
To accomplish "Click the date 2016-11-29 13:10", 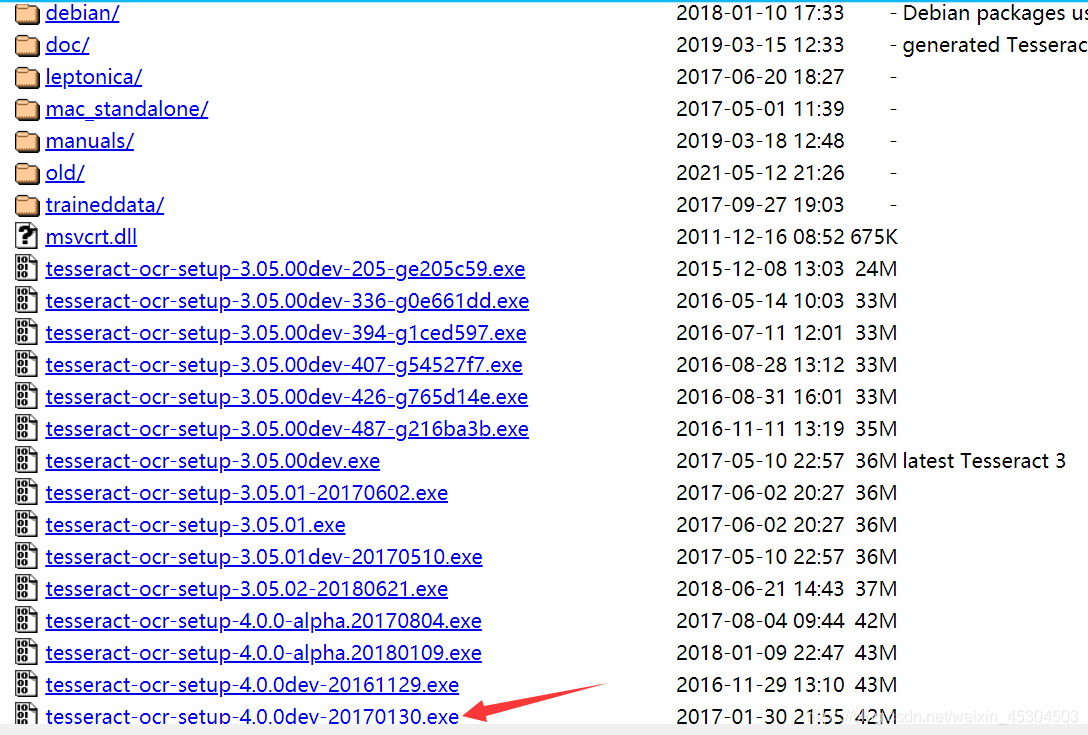I will 760,684.
